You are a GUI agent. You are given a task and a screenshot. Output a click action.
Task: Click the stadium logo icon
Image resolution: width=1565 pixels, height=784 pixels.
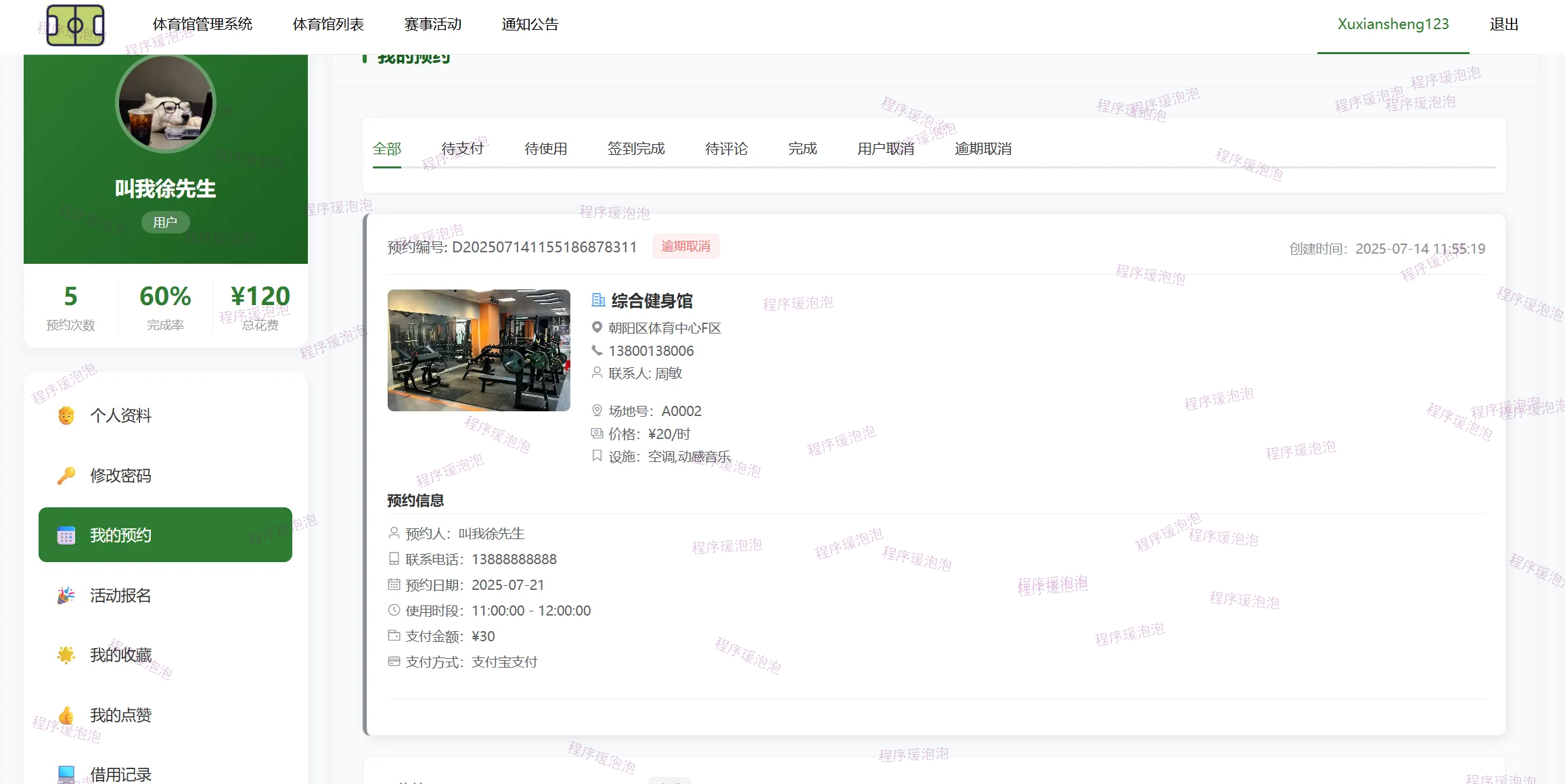pos(75,26)
